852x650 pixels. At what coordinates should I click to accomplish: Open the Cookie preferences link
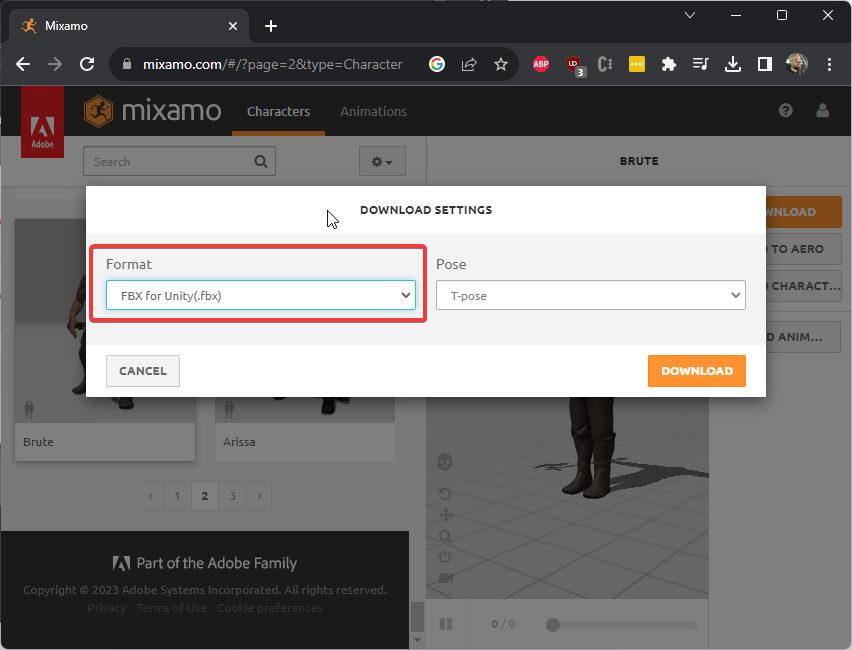[x=270, y=608]
